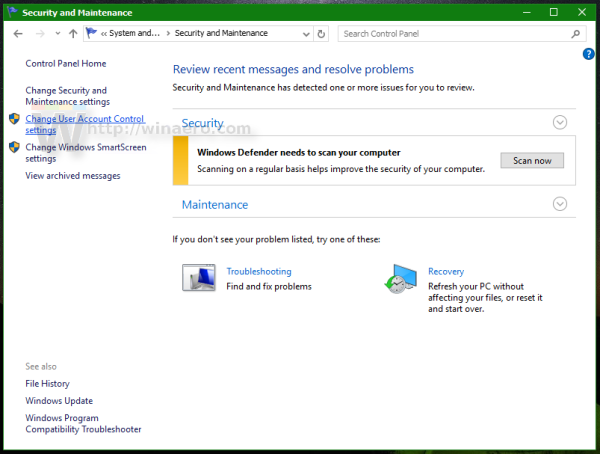The height and width of the screenshot is (454, 600).
Task: Open recent locations dropdown arrow
Action: pyautogui.click(x=58, y=34)
